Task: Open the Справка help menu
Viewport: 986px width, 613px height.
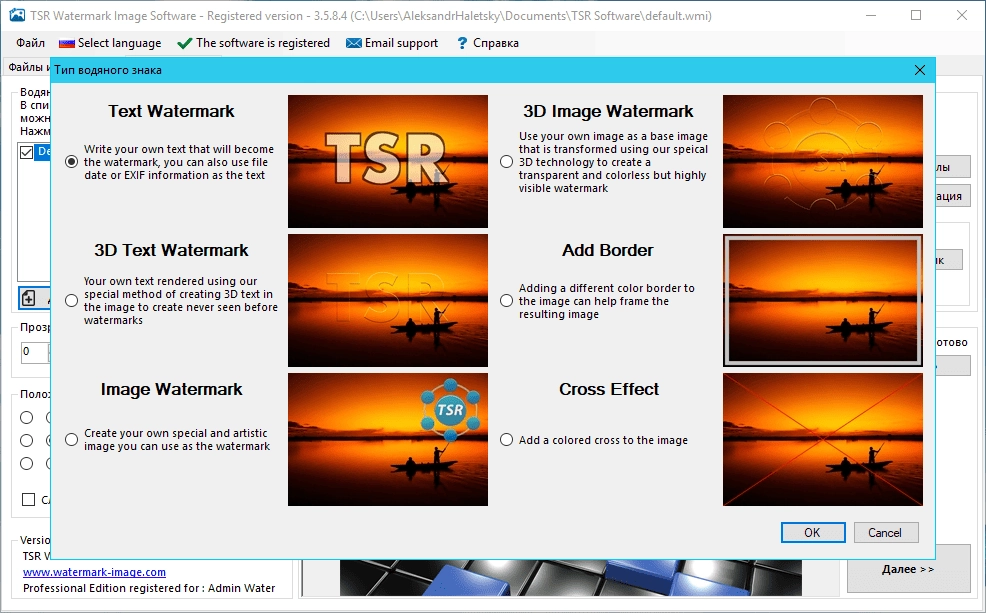Action: click(487, 43)
